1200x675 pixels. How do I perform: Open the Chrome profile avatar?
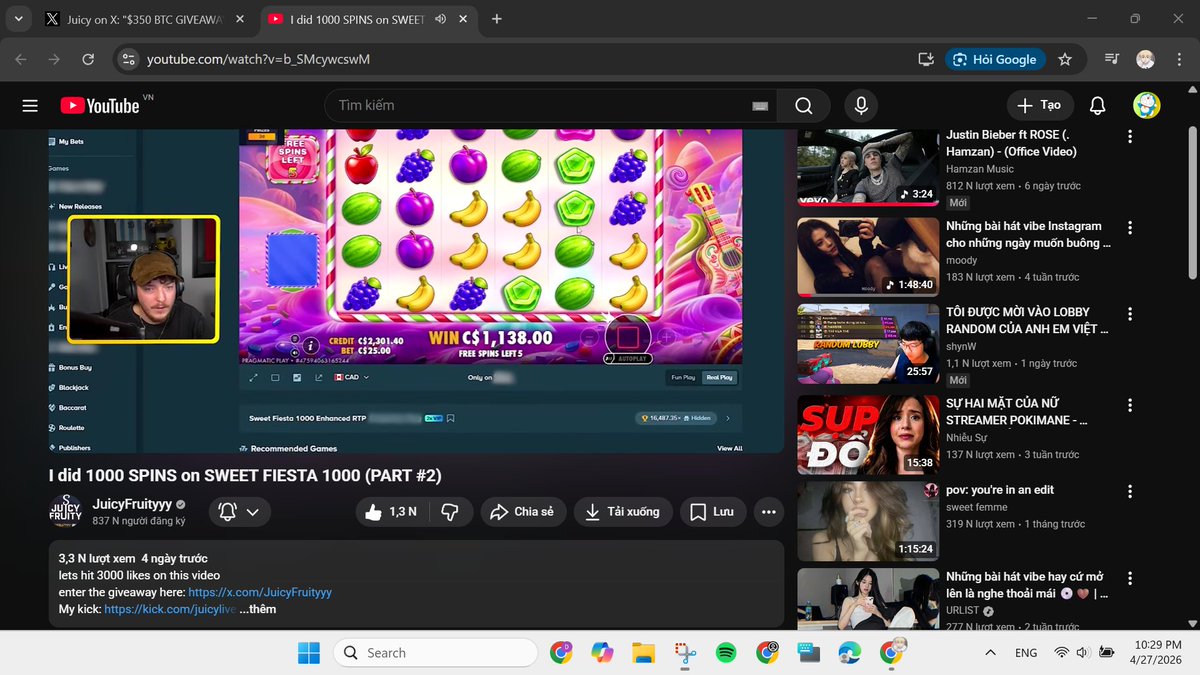1145,59
